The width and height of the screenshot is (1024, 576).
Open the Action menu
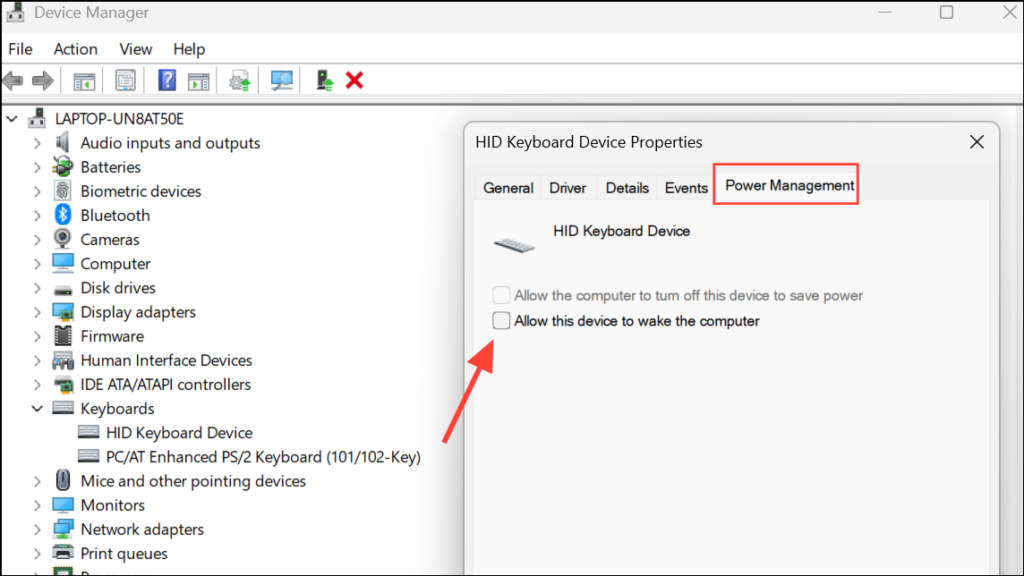[x=76, y=49]
